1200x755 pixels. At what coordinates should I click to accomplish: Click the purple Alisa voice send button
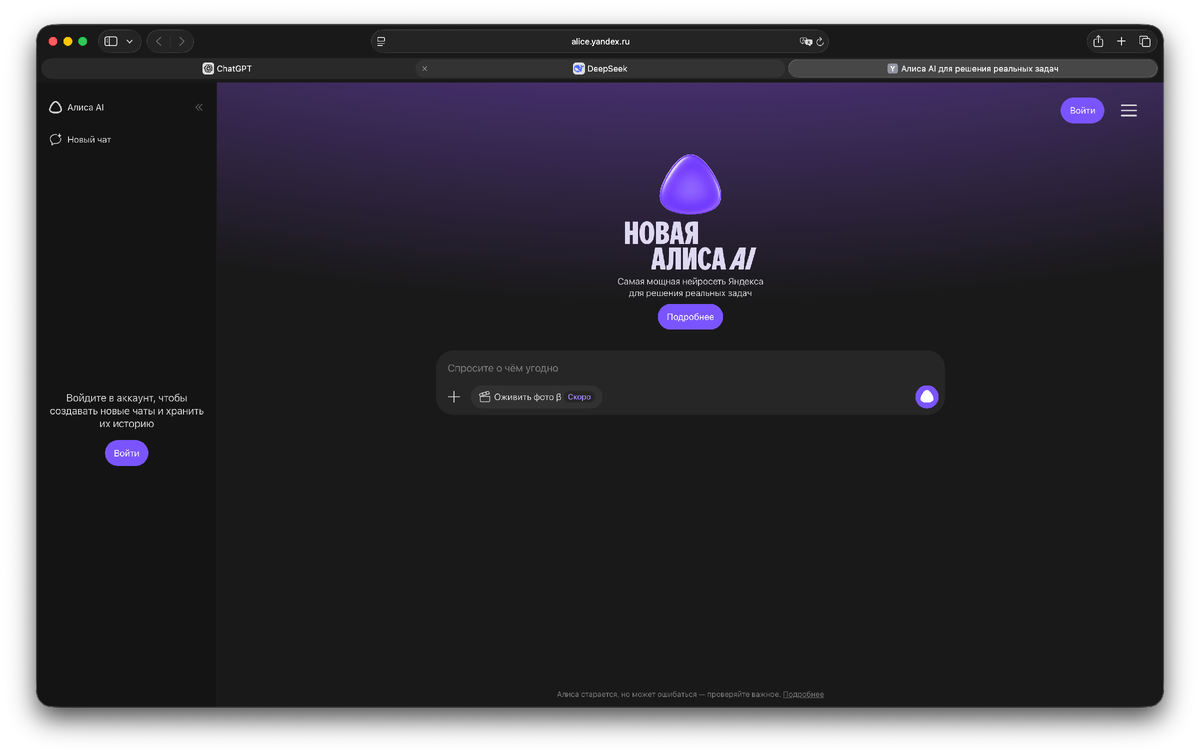(x=927, y=397)
